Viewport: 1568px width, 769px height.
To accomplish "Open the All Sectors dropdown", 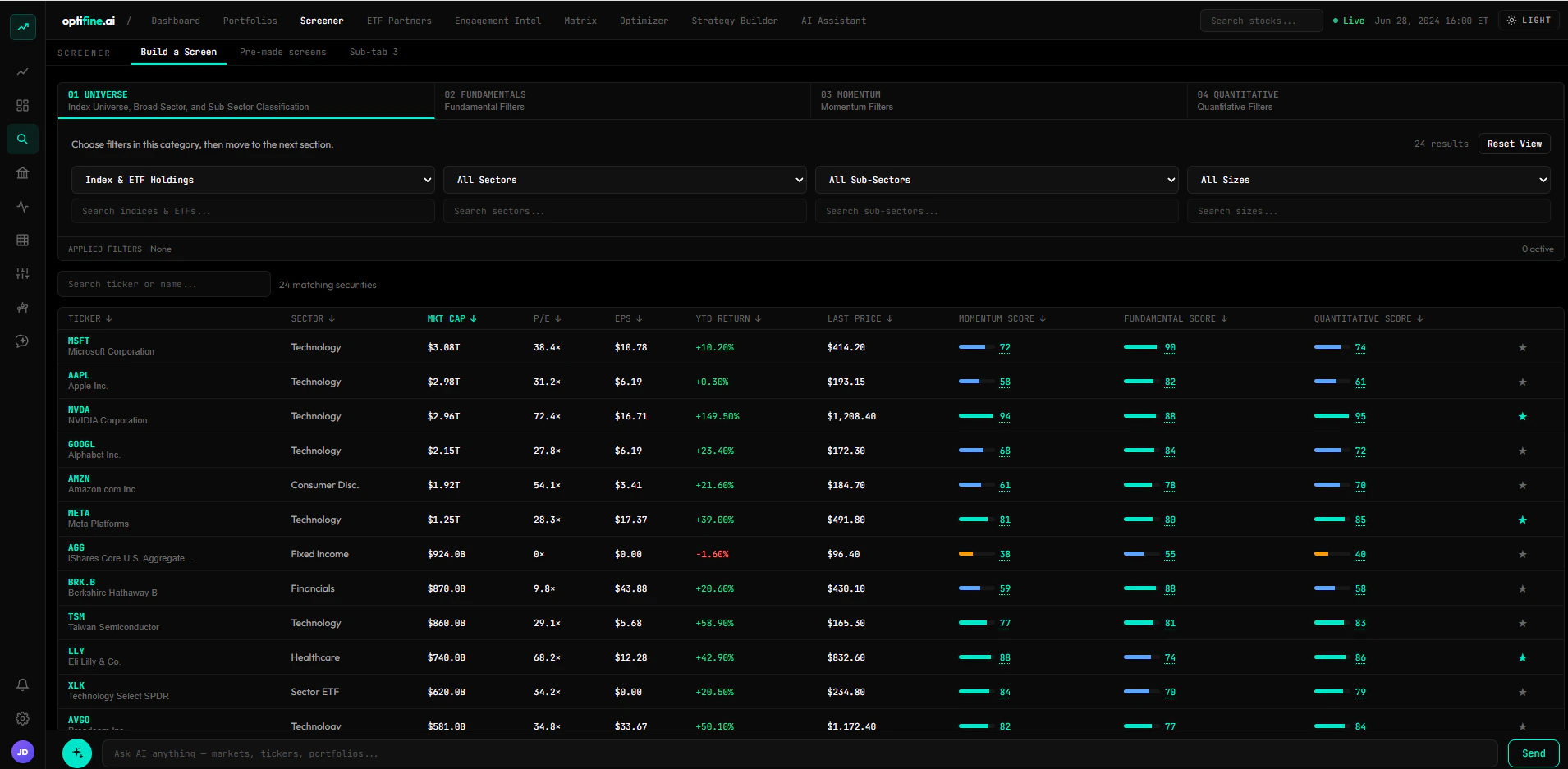I will click(625, 180).
